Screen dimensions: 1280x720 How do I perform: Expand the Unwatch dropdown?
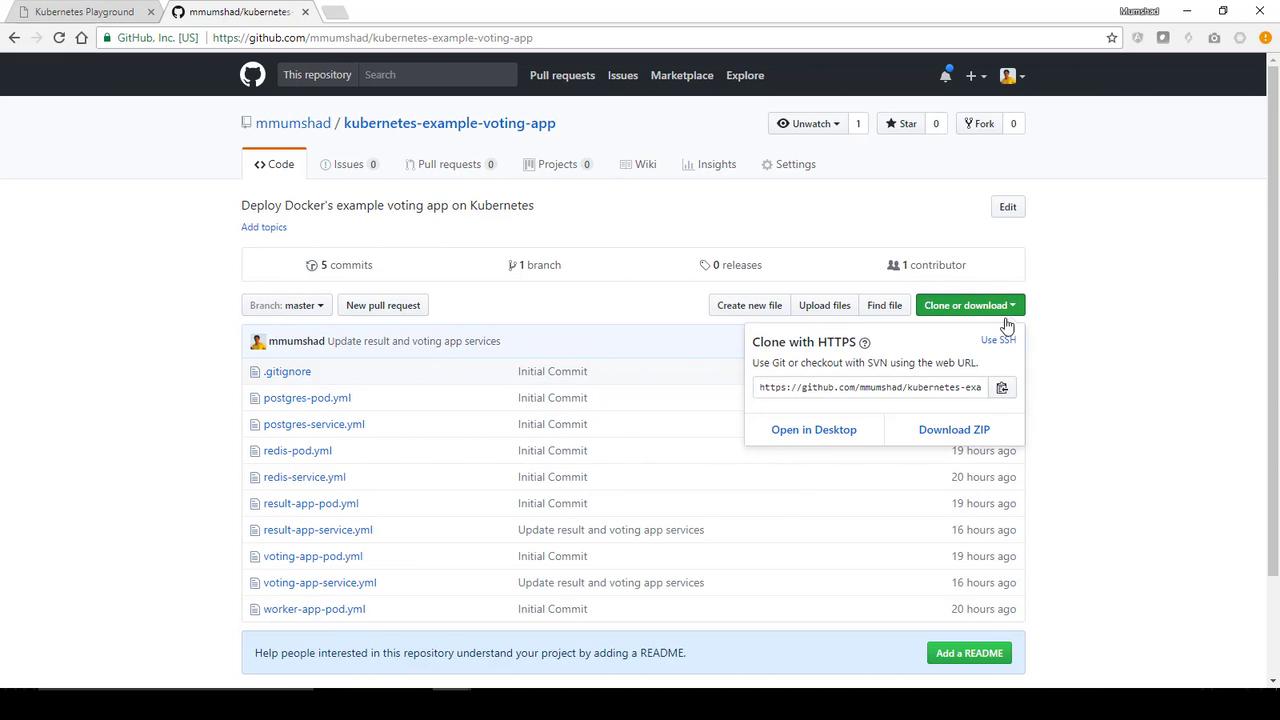pyautogui.click(x=807, y=124)
